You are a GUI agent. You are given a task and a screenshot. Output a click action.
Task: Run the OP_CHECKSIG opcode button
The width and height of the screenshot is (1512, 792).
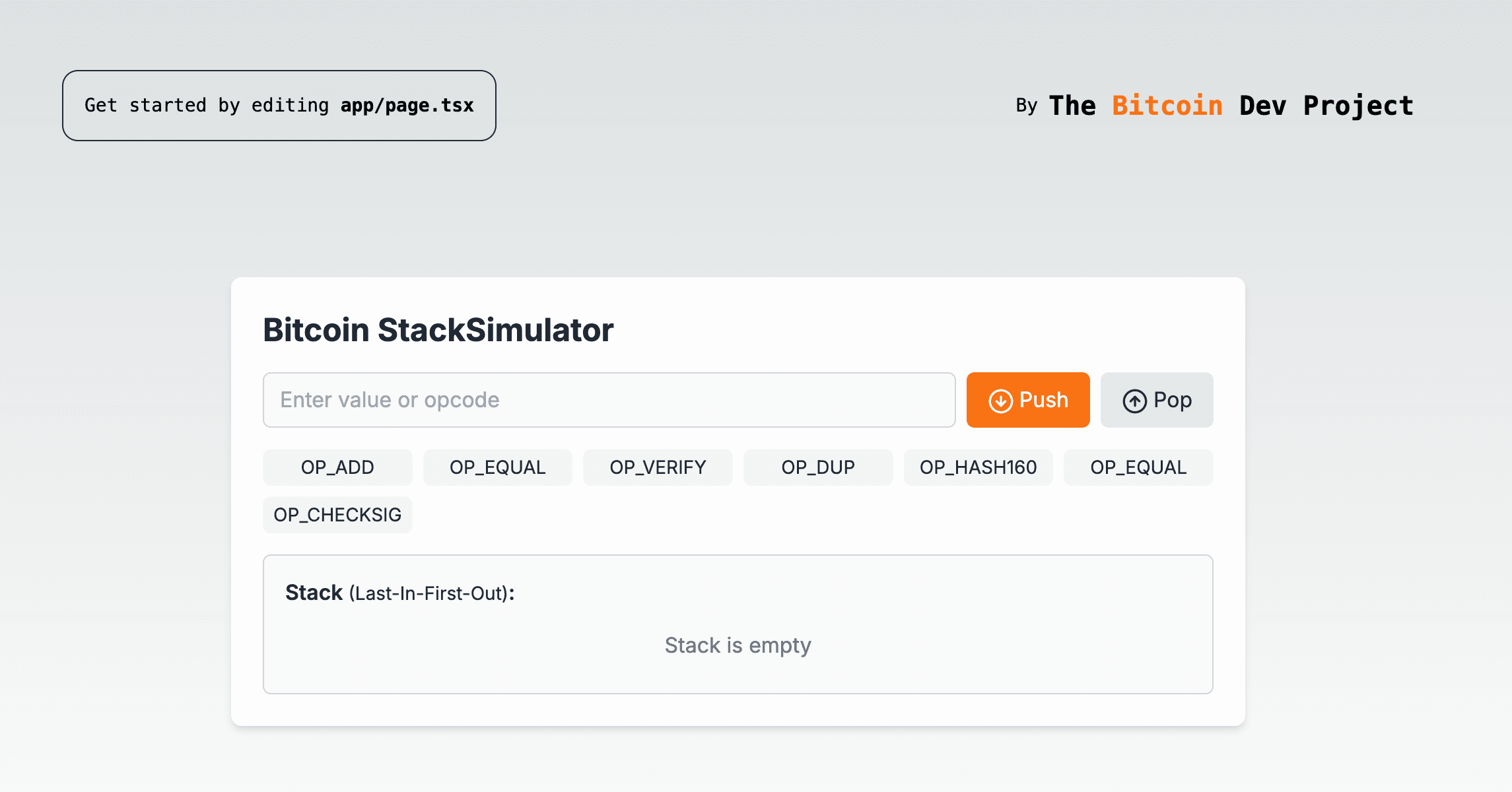coord(337,515)
